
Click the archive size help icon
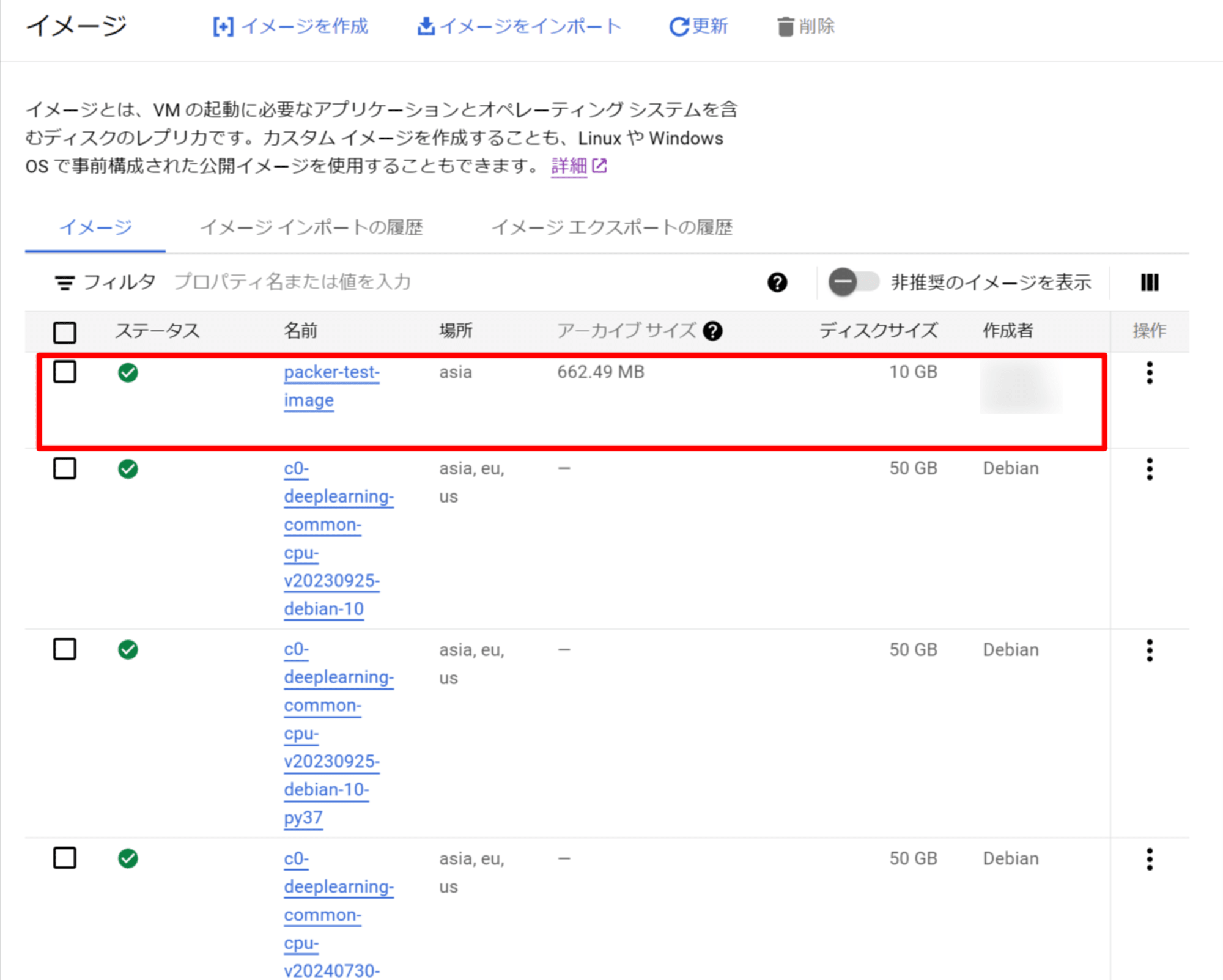(712, 331)
